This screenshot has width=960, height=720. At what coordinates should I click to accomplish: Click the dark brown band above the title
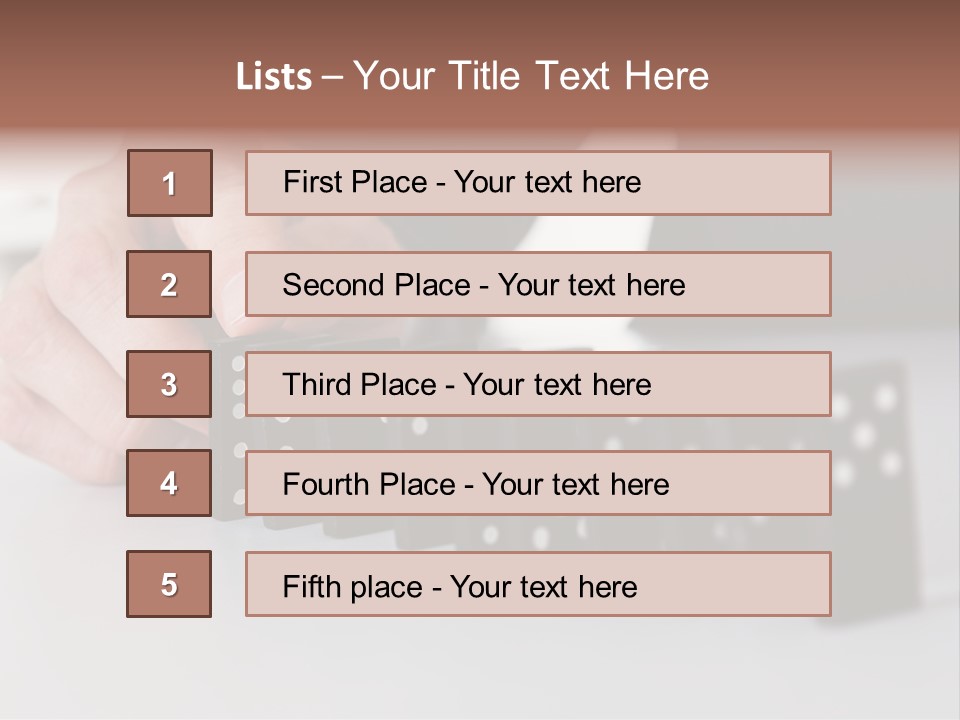click(x=480, y=20)
